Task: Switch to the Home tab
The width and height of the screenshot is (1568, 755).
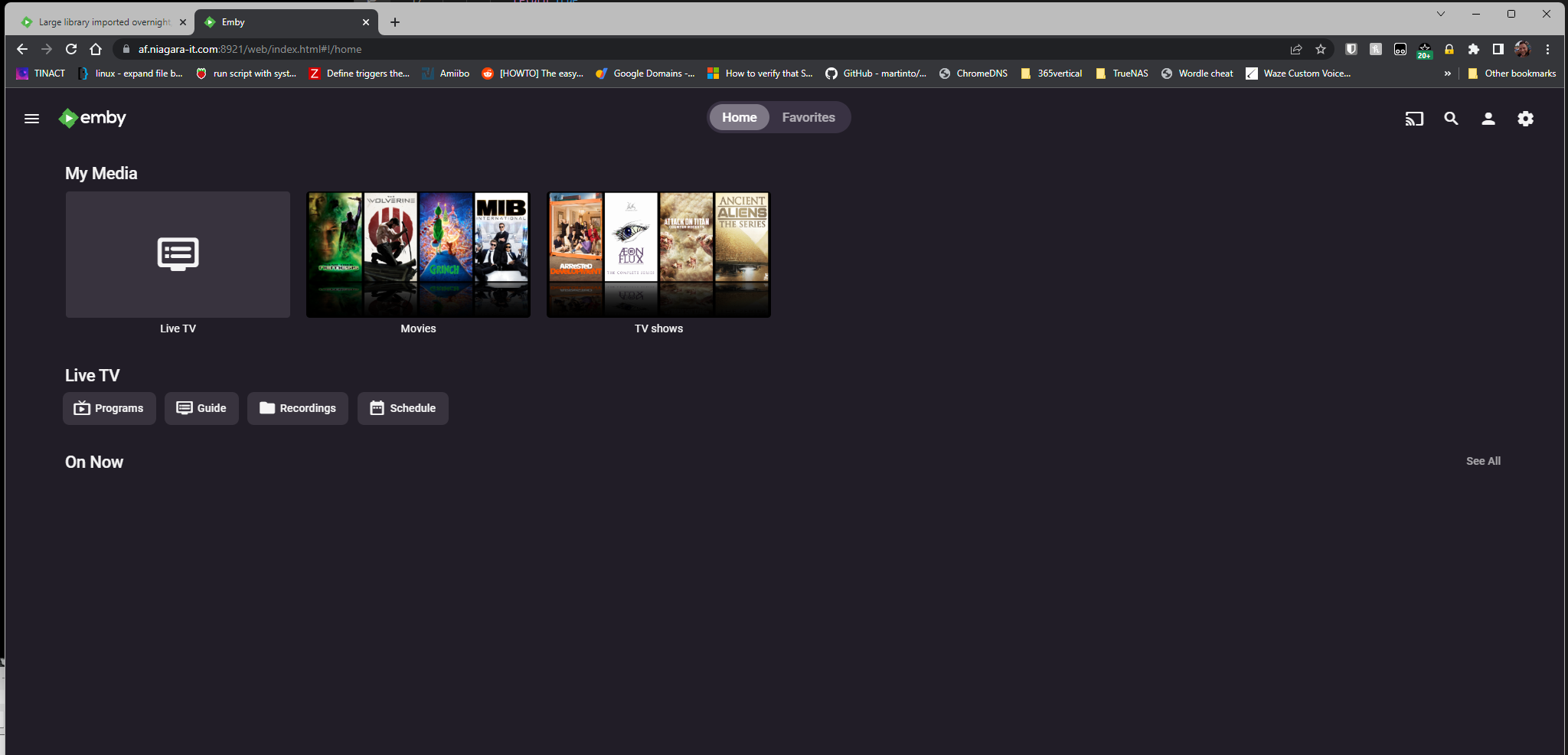Action: (740, 117)
